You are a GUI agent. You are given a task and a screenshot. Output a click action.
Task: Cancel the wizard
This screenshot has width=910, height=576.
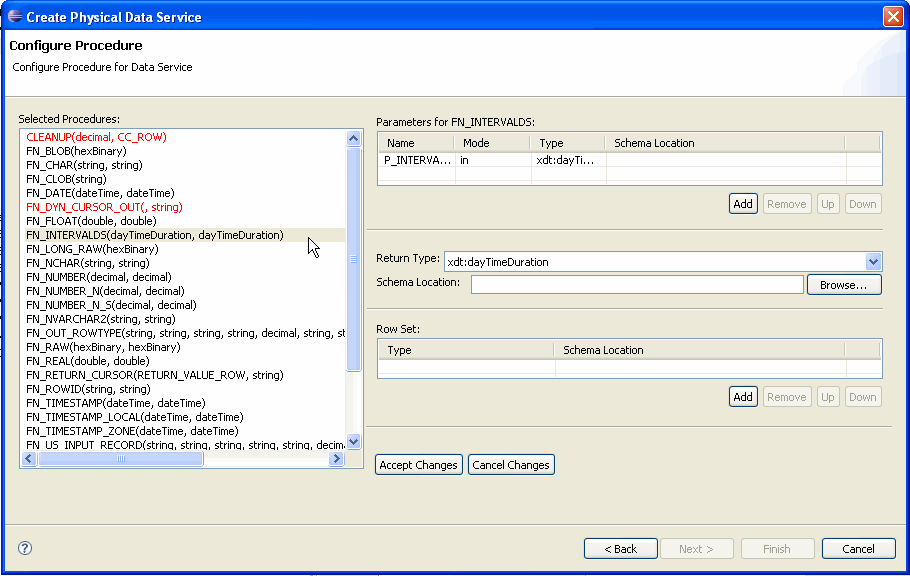tap(858, 549)
